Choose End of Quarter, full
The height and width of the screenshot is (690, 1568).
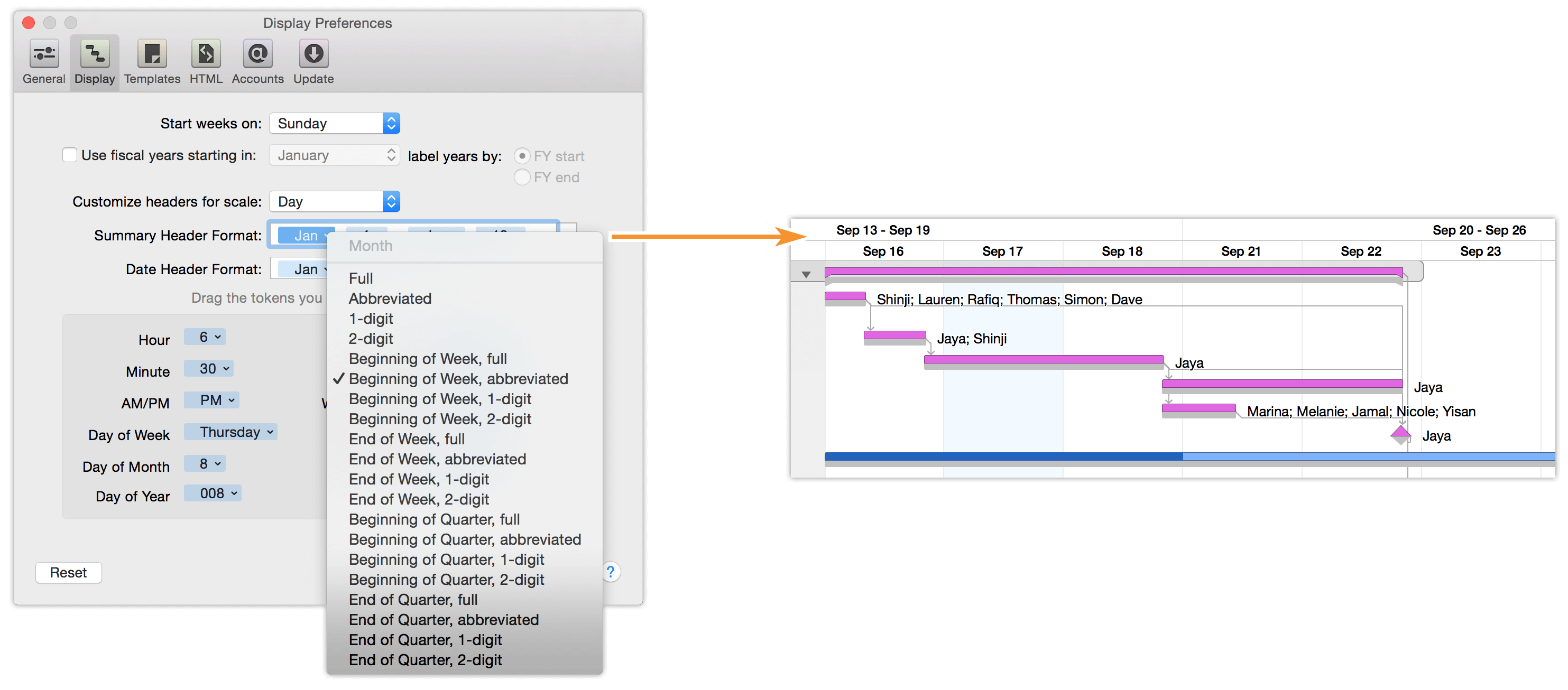pos(465,599)
